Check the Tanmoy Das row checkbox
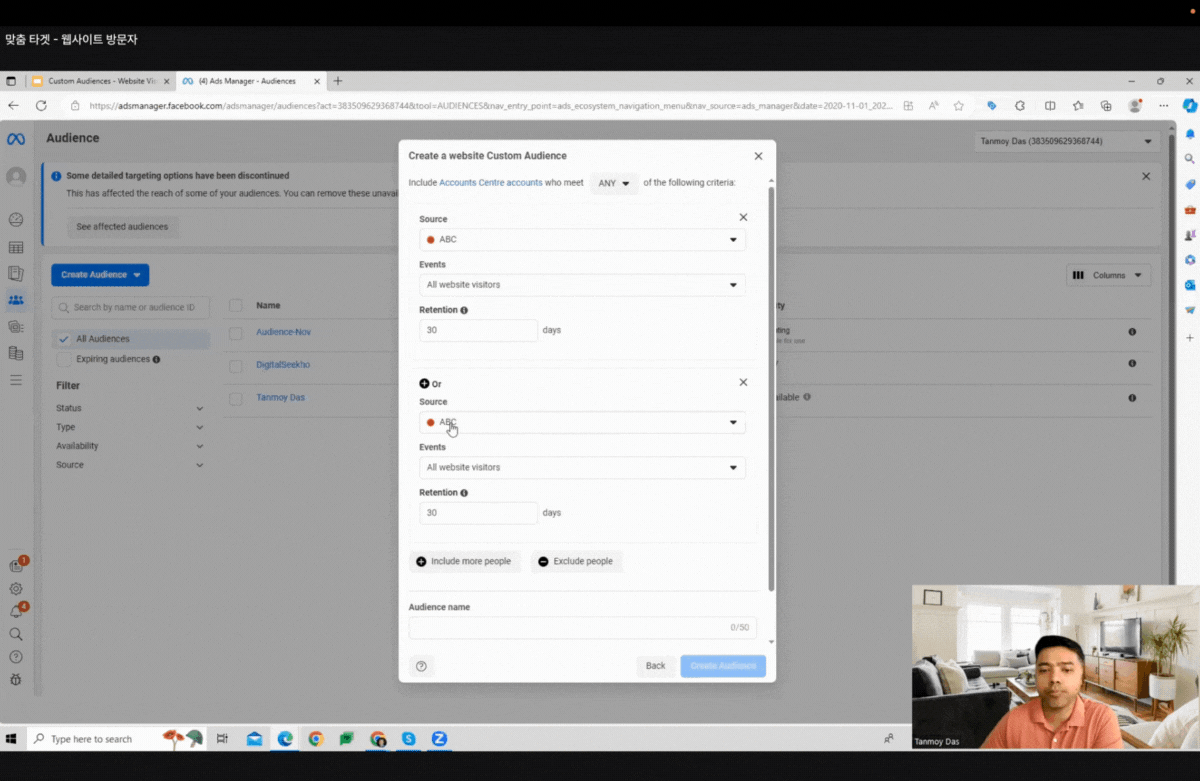The width and height of the screenshot is (1200, 781). 236,398
